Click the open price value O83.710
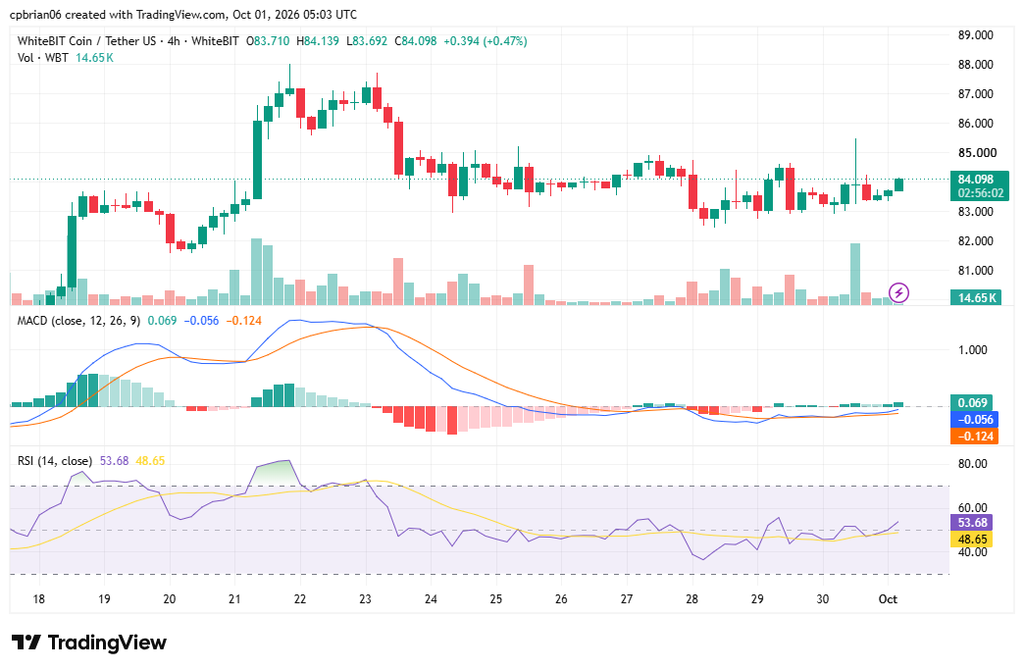Screen dimensions: 1024x672 (268, 41)
